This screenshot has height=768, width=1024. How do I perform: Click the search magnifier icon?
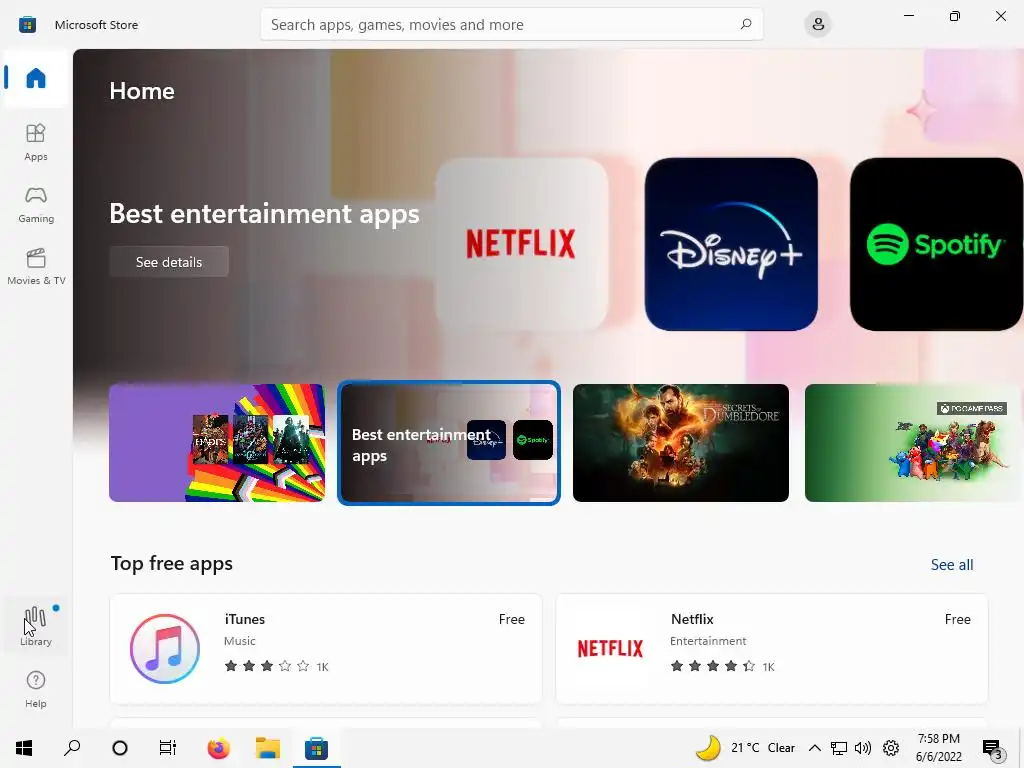point(746,24)
